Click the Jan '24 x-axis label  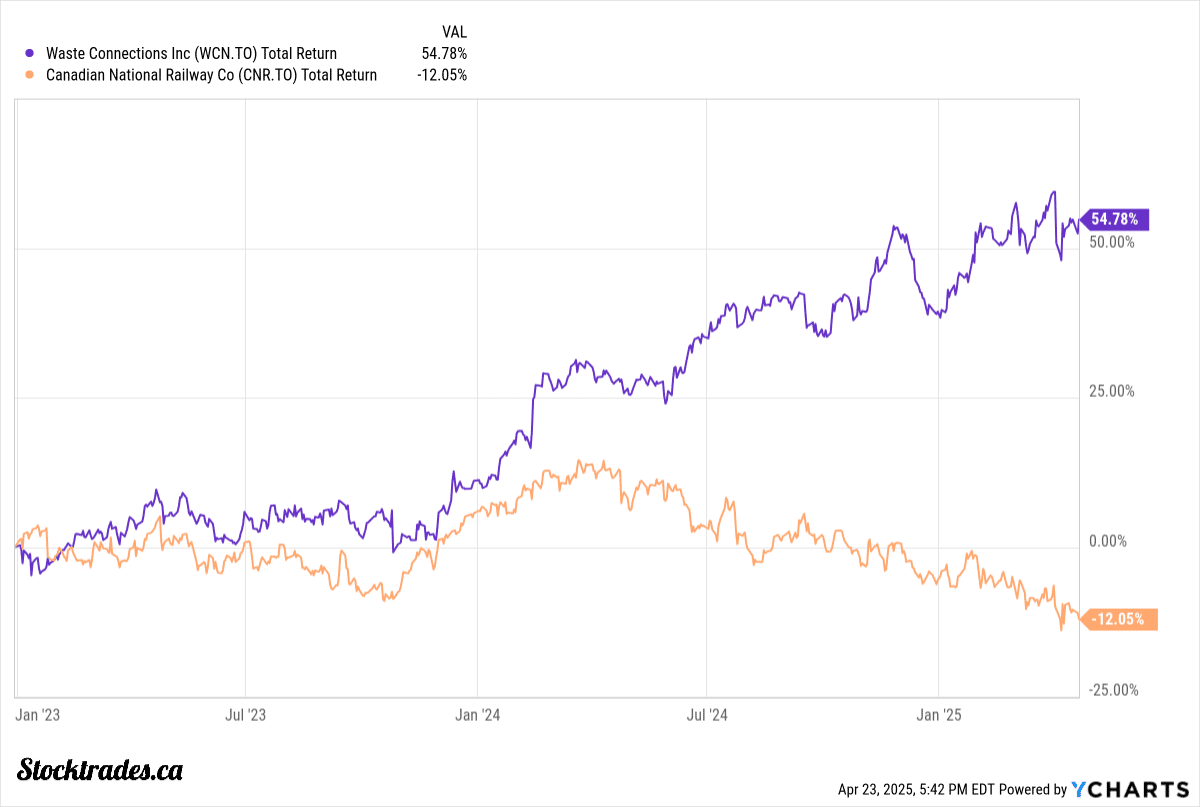pyautogui.click(x=478, y=715)
